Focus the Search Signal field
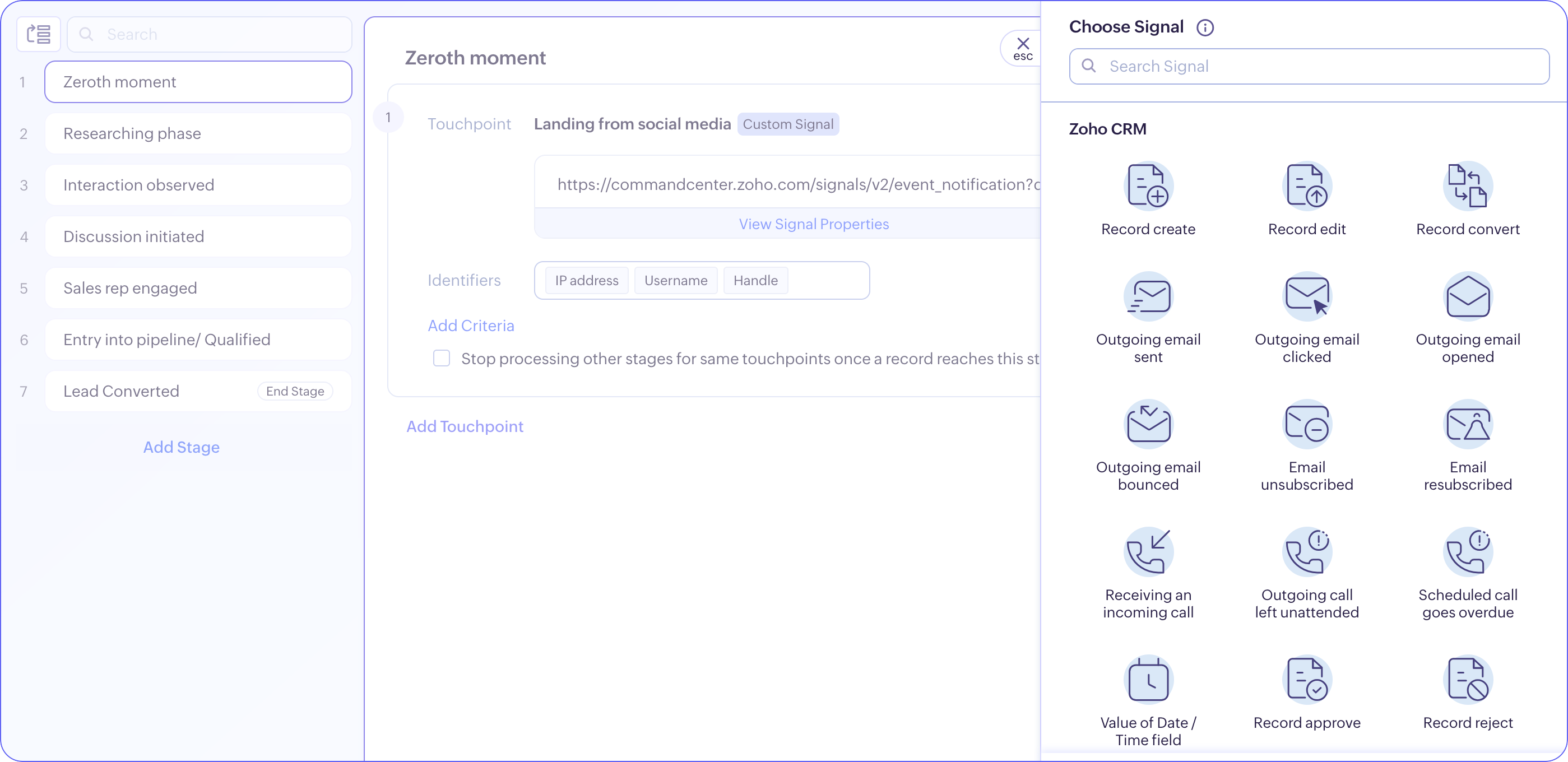The width and height of the screenshot is (1568, 762). (x=1309, y=66)
